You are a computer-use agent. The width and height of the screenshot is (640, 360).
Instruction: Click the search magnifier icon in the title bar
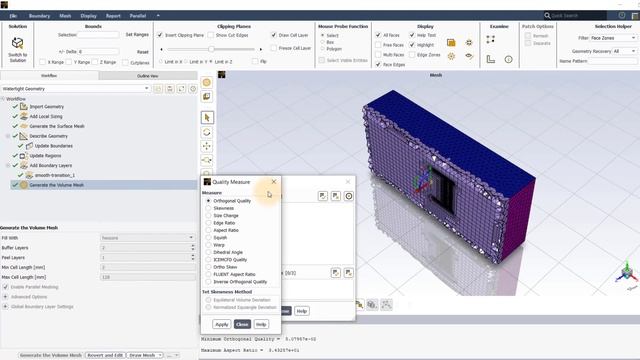[547, 16]
